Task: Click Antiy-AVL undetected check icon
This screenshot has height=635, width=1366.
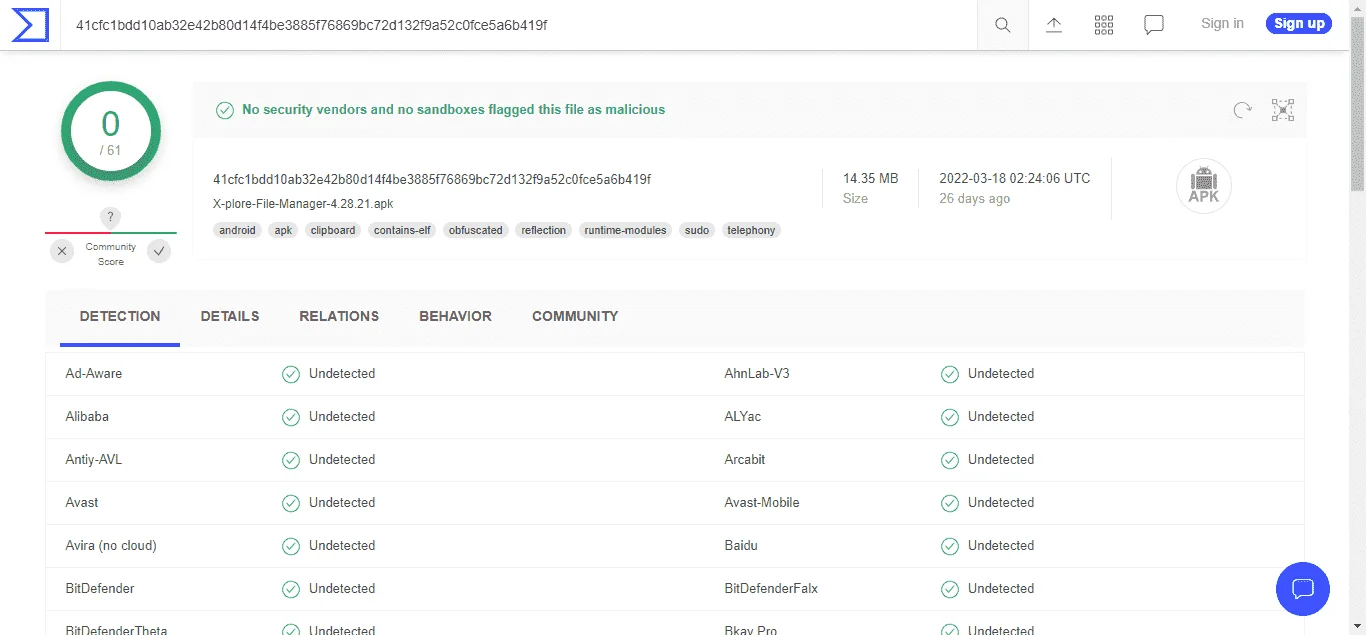Action: click(x=291, y=460)
